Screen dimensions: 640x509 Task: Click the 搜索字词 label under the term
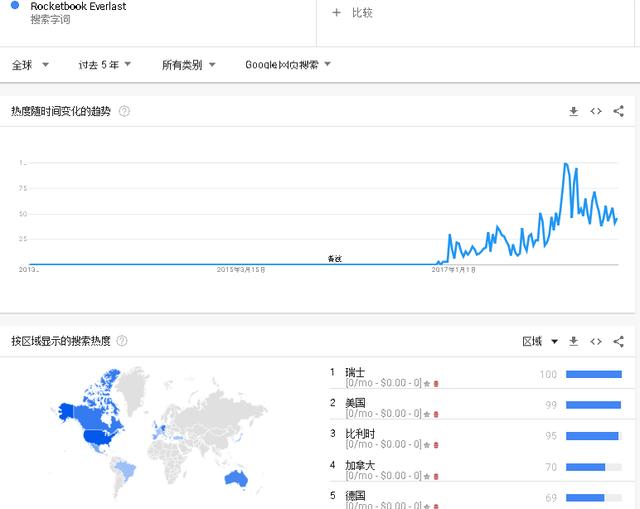(x=50, y=19)
